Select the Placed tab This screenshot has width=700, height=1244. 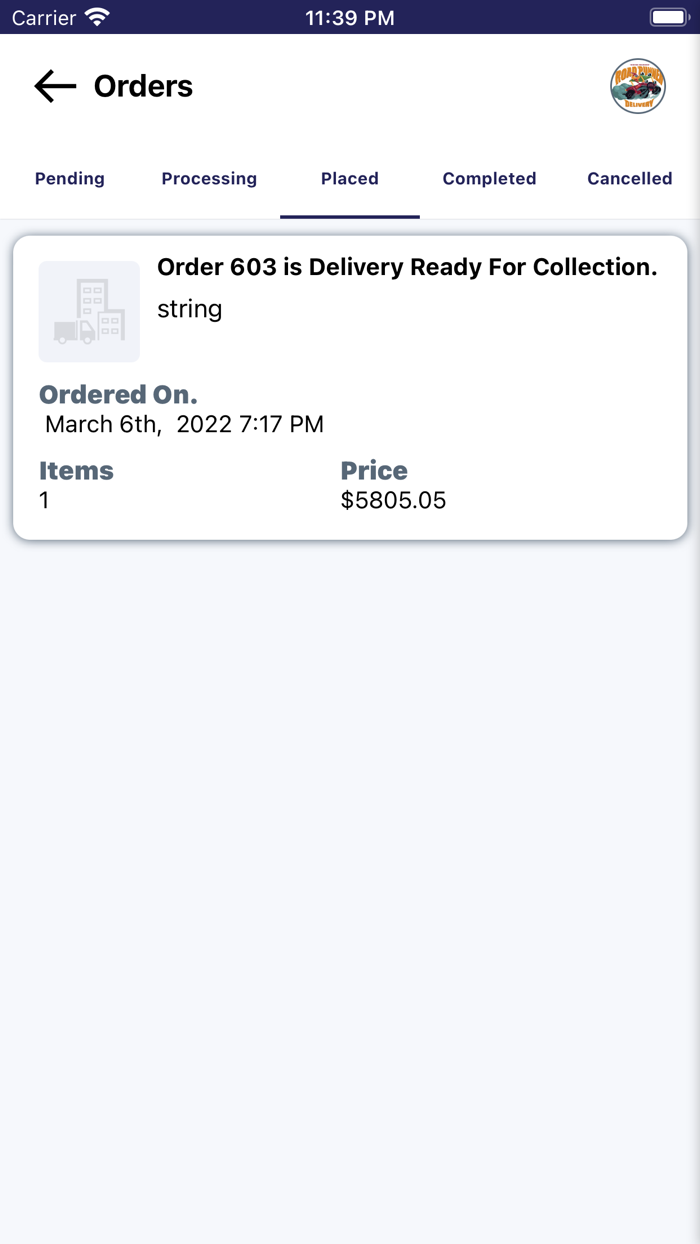350,179
